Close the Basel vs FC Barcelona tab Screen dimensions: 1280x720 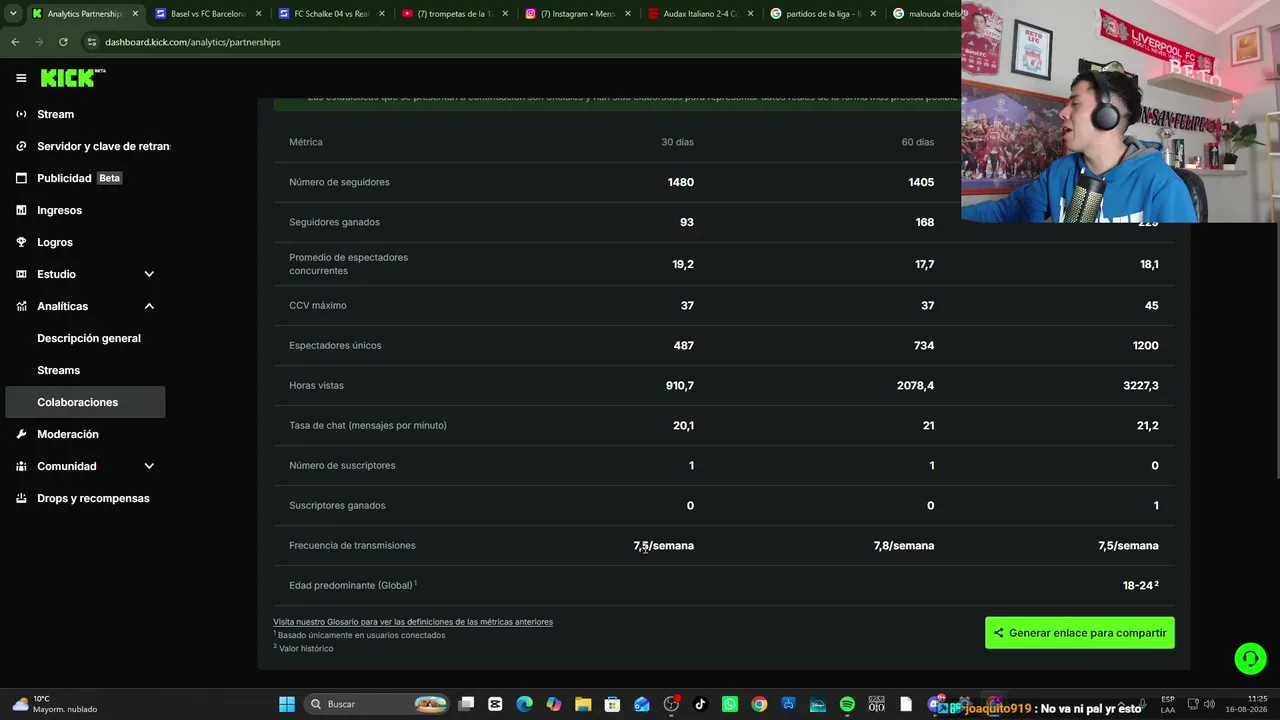pos(258,14)
